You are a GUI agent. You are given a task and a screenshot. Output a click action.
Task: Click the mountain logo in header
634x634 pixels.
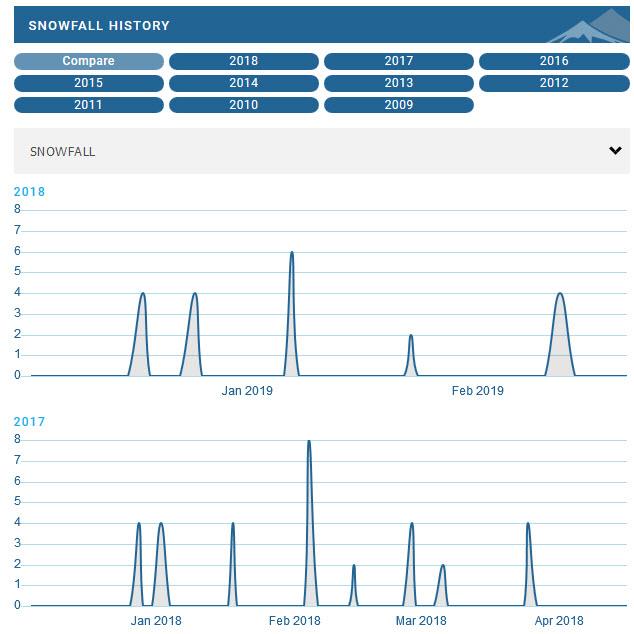click(588, 25)
